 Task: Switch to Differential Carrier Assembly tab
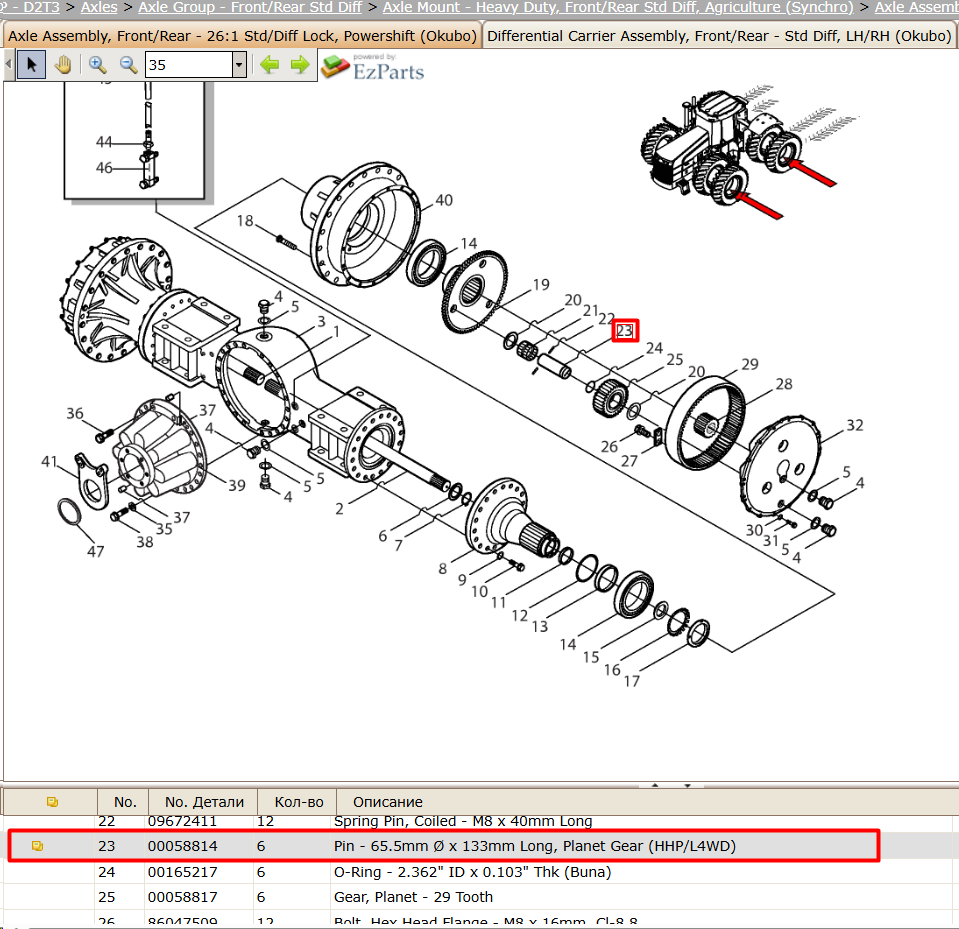point(719,35)
